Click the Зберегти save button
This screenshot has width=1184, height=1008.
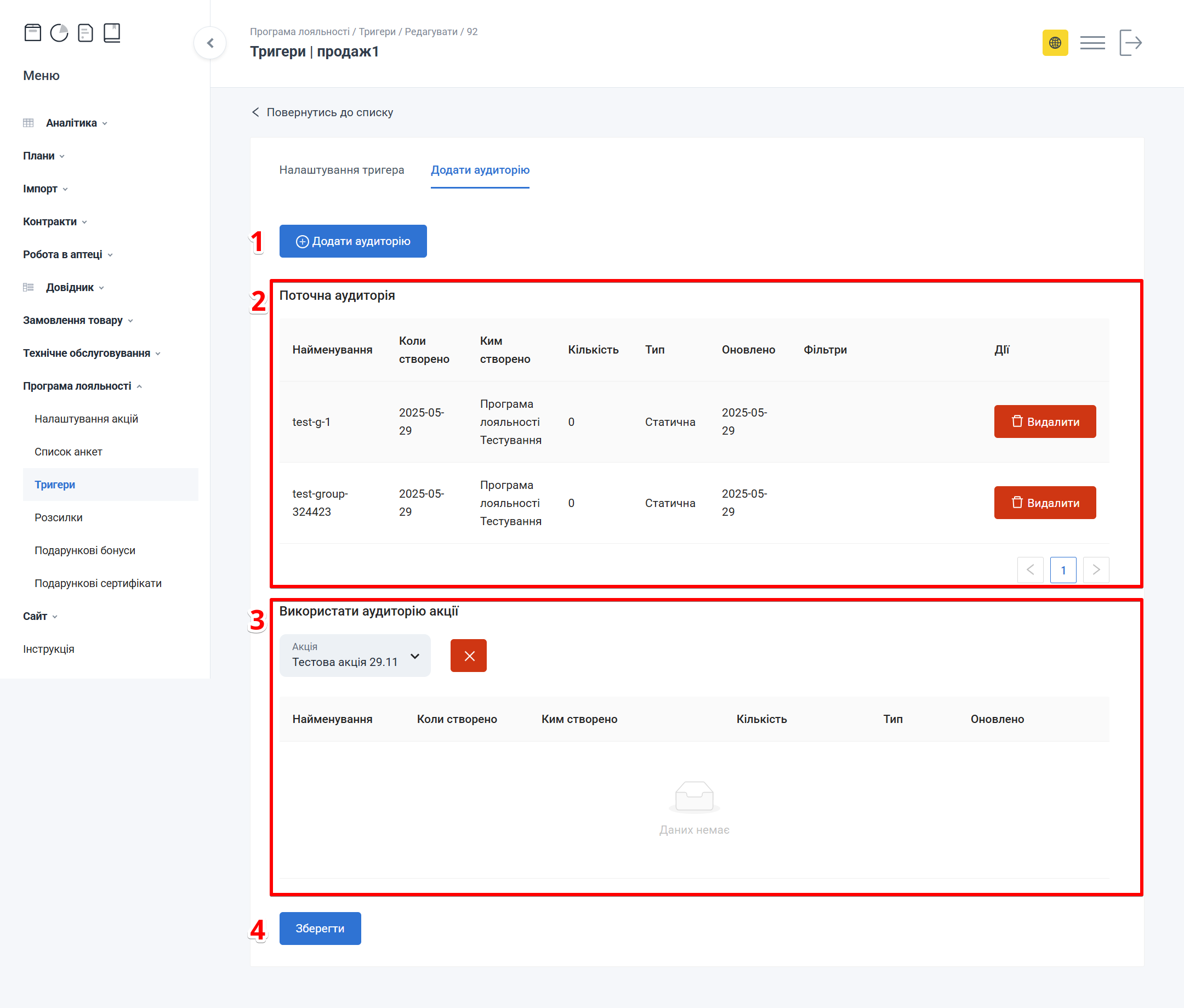pos(320,929)
